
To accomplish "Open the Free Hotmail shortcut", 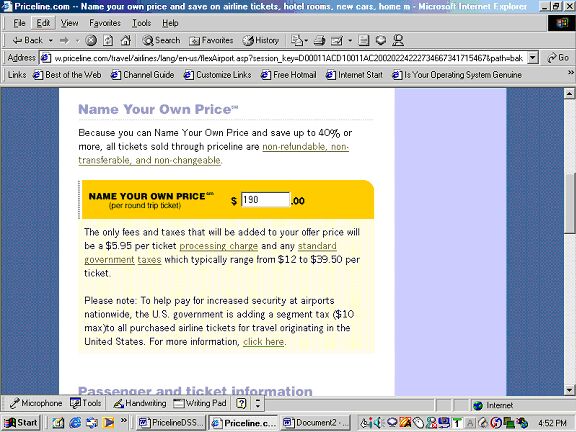I will click(x=289, y=75).
